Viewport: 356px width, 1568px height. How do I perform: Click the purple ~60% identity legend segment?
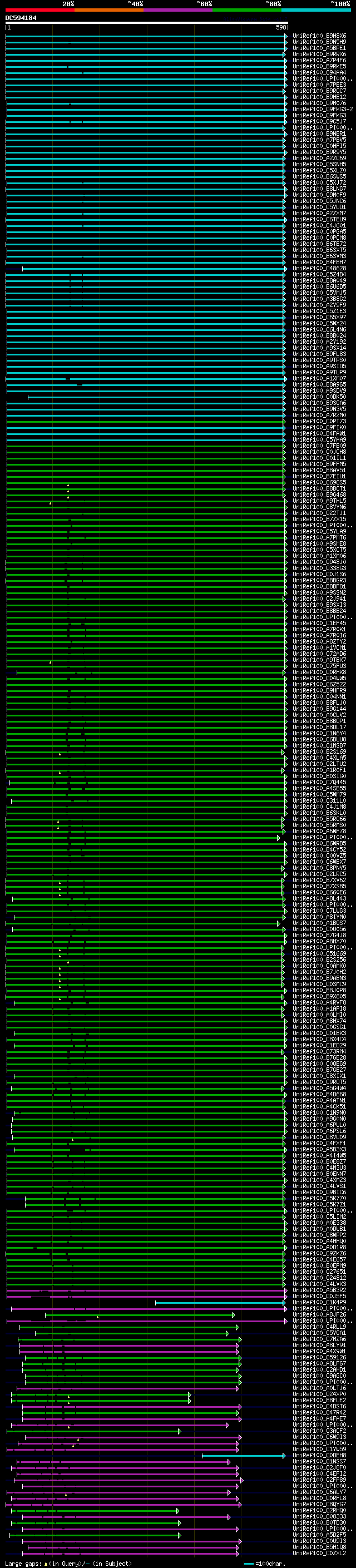pos(177,10)
